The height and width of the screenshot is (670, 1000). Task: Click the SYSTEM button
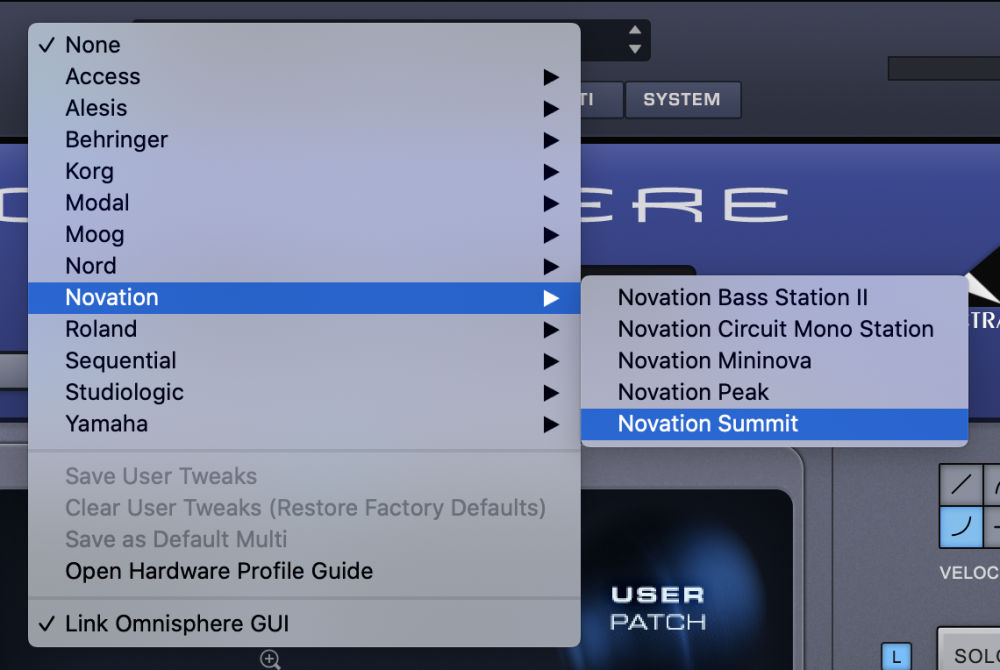point(682,99)
